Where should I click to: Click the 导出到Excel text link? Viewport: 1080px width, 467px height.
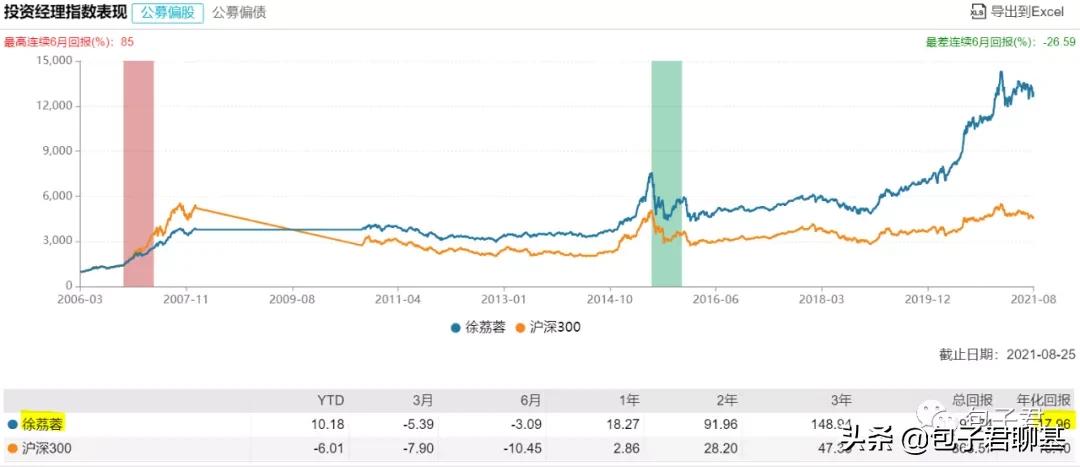[1028, 11]
